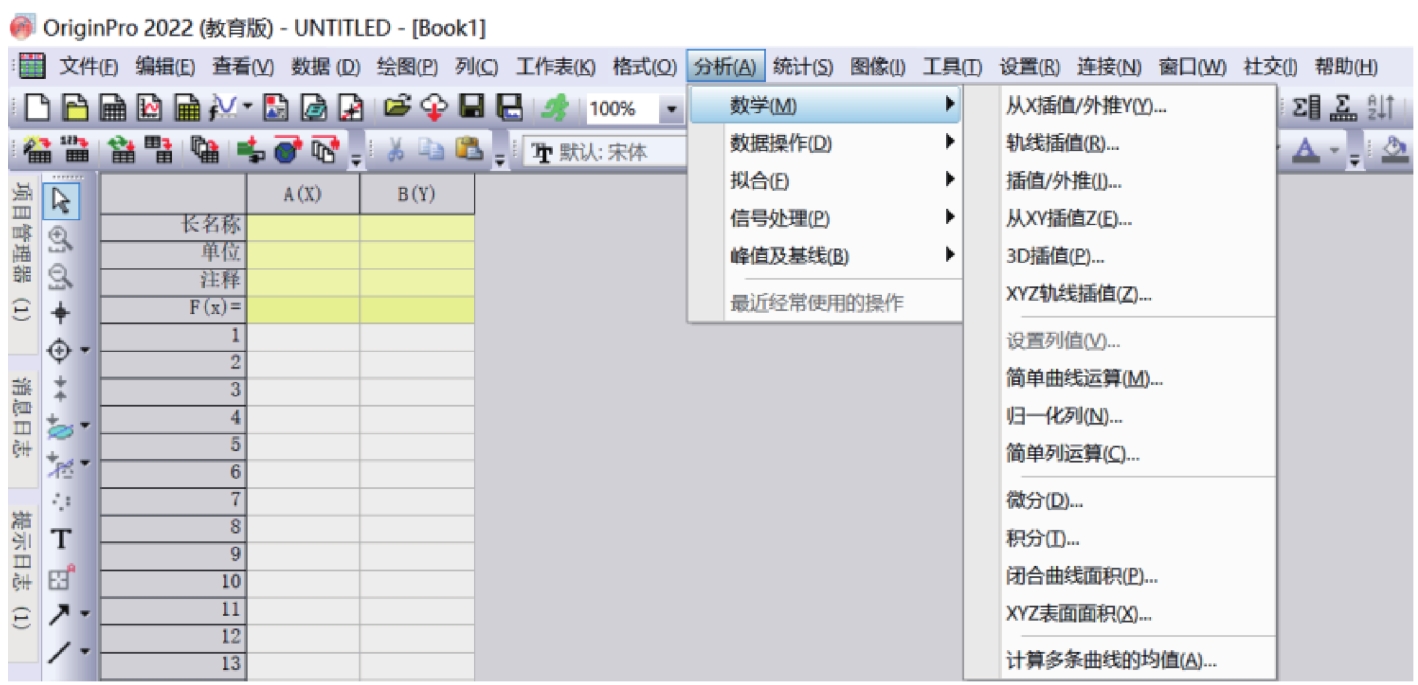1418x685 pixels.
Task: Open the 绘图(P) menu
Action: [407, 67]
